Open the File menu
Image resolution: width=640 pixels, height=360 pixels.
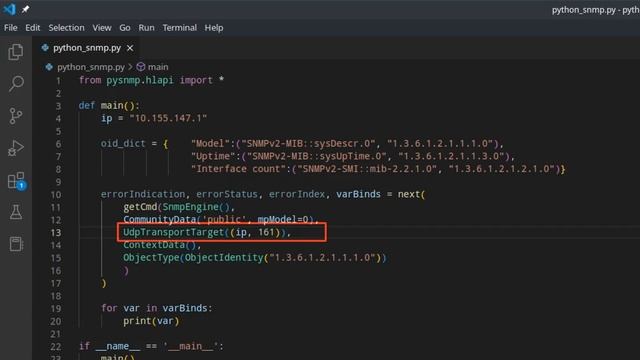(x=11, y=28)
